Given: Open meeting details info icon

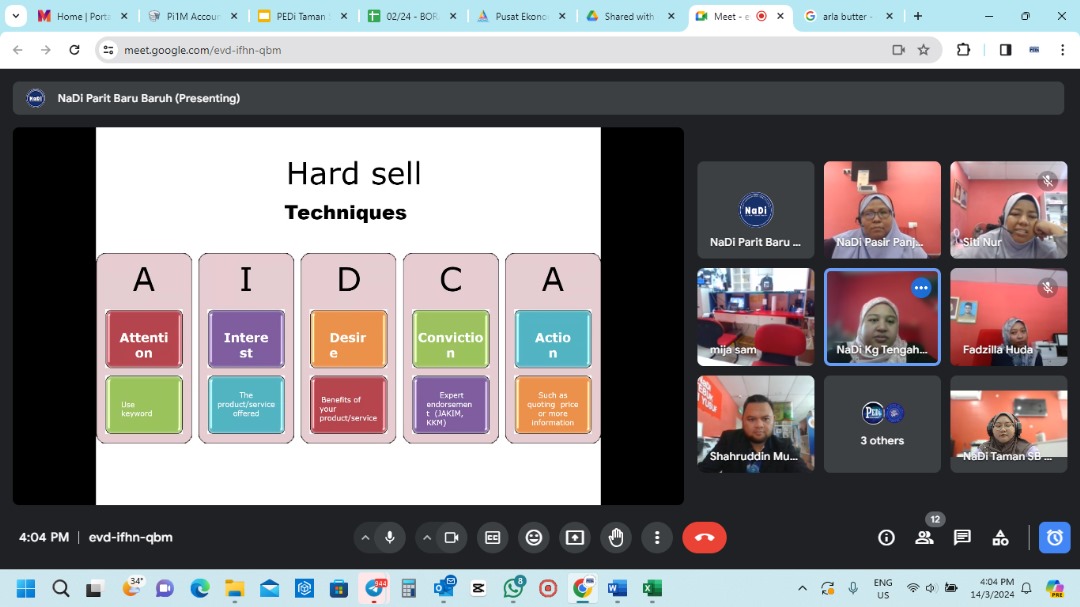Looking at the screenshot, I should [x=886, y=538].
